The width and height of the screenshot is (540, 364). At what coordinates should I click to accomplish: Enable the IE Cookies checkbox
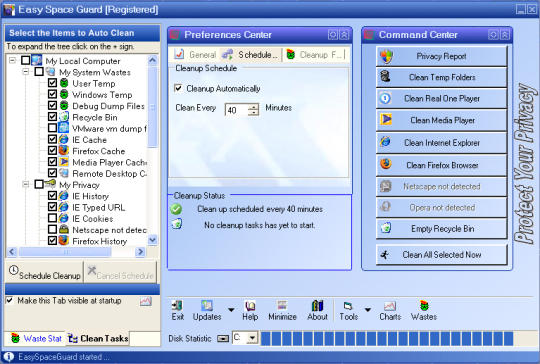(x=52, y=218)
